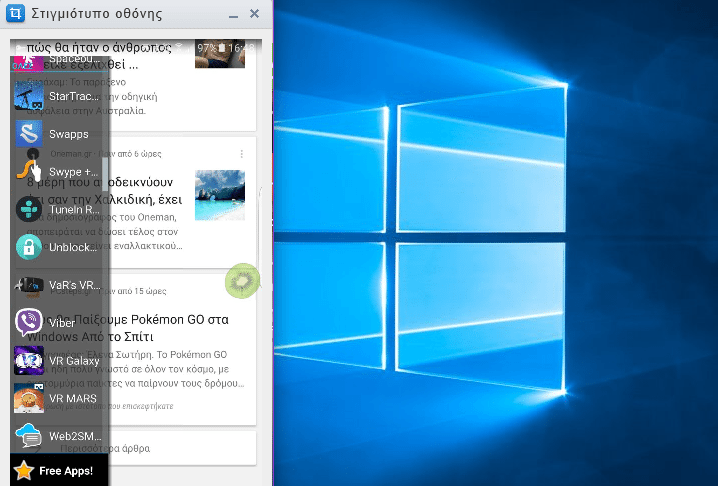The width and height of the screenshot is (718, 486).
Task: Tap the Περισσότερα άρθρα button
Action: (x=136, y=448)
